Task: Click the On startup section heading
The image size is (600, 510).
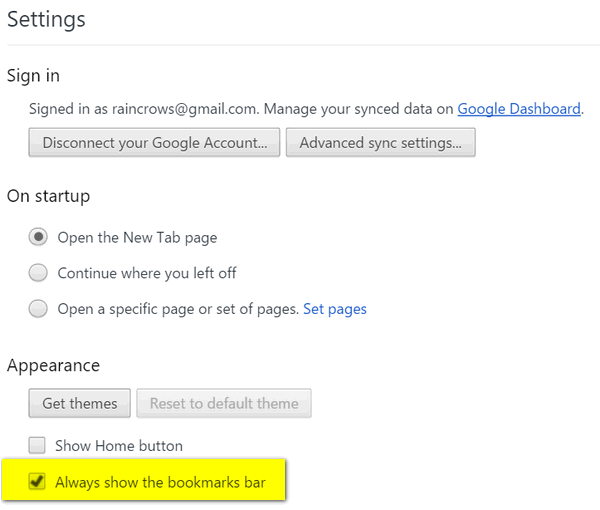Action: click(49, 196)
